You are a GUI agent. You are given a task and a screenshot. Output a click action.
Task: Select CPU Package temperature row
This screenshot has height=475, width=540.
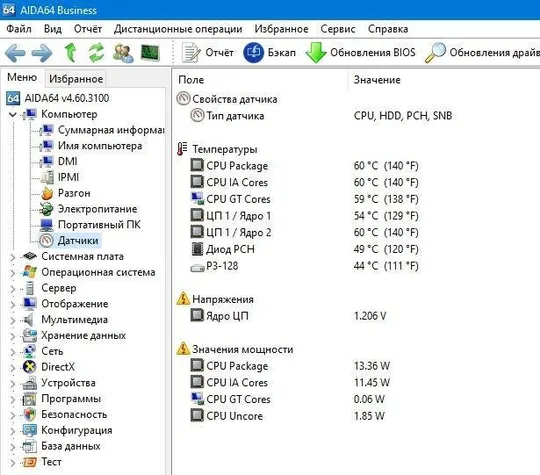pos(304,166)
